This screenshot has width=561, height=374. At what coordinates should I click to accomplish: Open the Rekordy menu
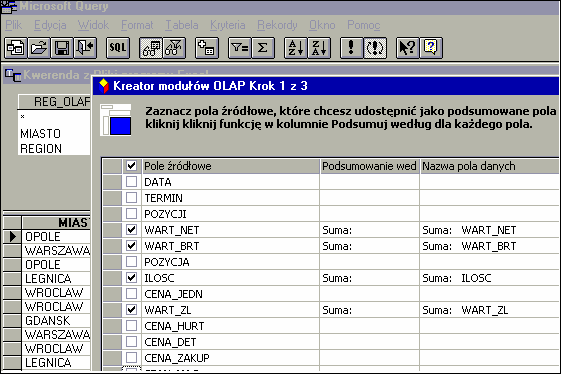click(x=277, y=25)
